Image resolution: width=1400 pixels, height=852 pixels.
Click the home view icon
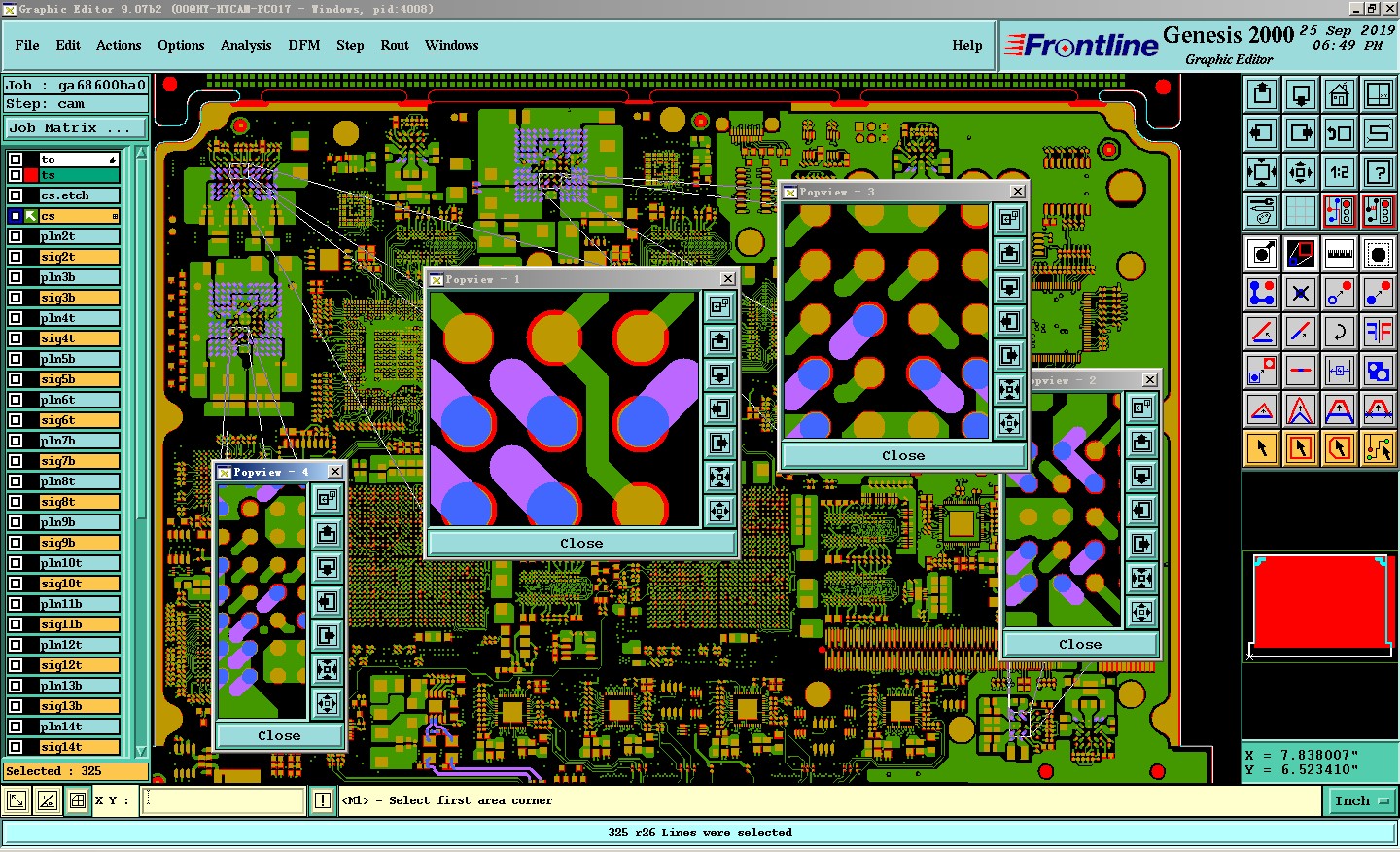click(1340, 94)
